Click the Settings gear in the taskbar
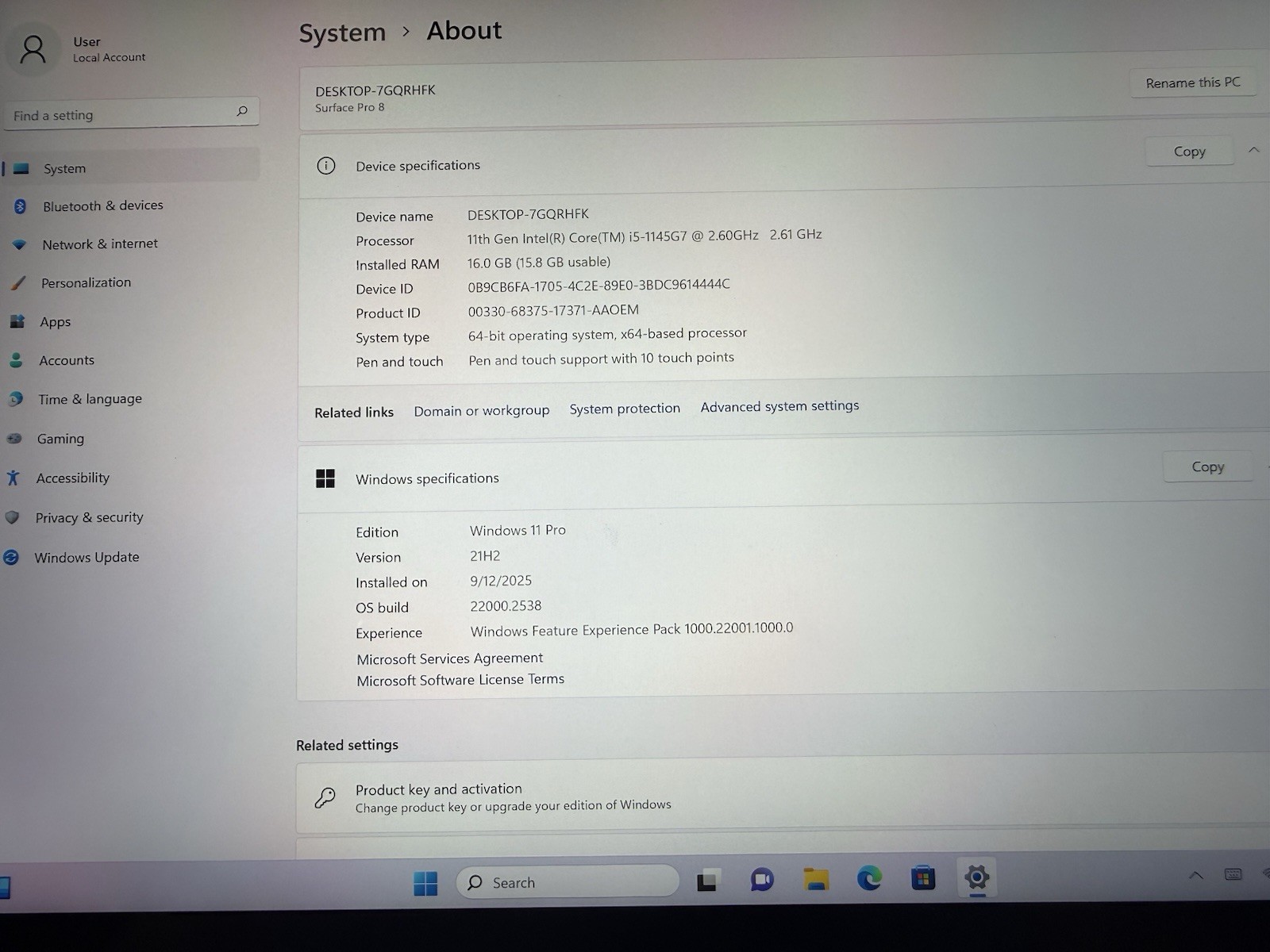Screen dimensions: 1270x952 click(977, 877)
